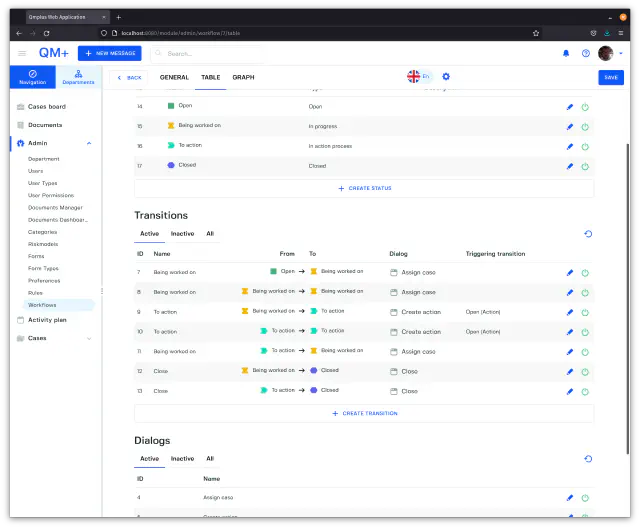Toggle the hamburger sidebar menu
Viewport: 640px width, 528px height.
pyautogui.click(x=22, y=53)
